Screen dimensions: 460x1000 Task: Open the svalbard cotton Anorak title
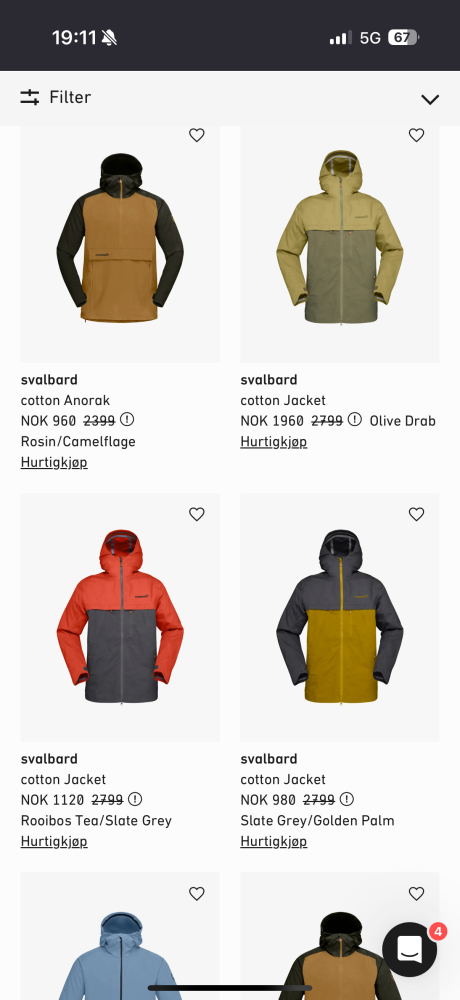click(65, 390)
